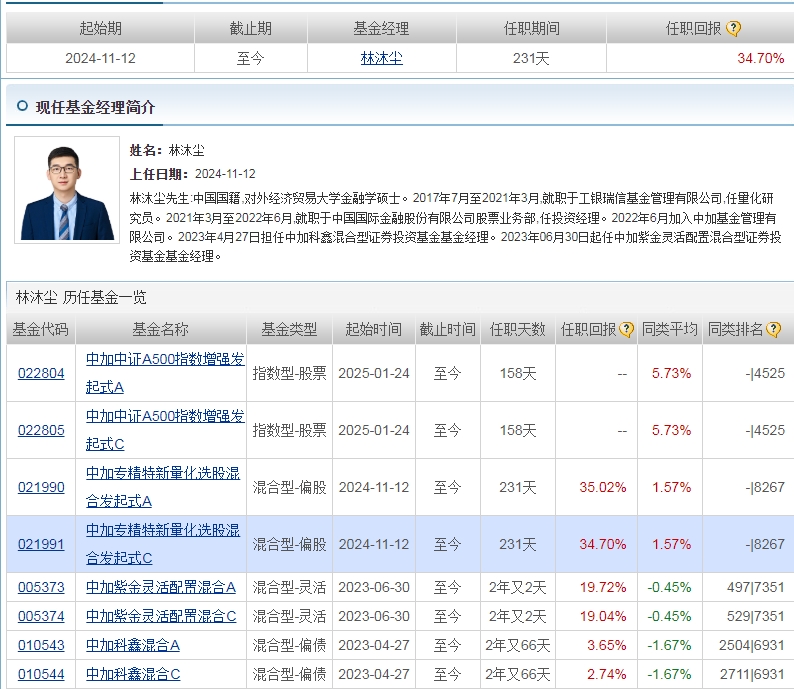Screen dimensions: 794x689
Task: Click 2年又66天 tenure for 中加科鑫混合A
Action: 518,645
